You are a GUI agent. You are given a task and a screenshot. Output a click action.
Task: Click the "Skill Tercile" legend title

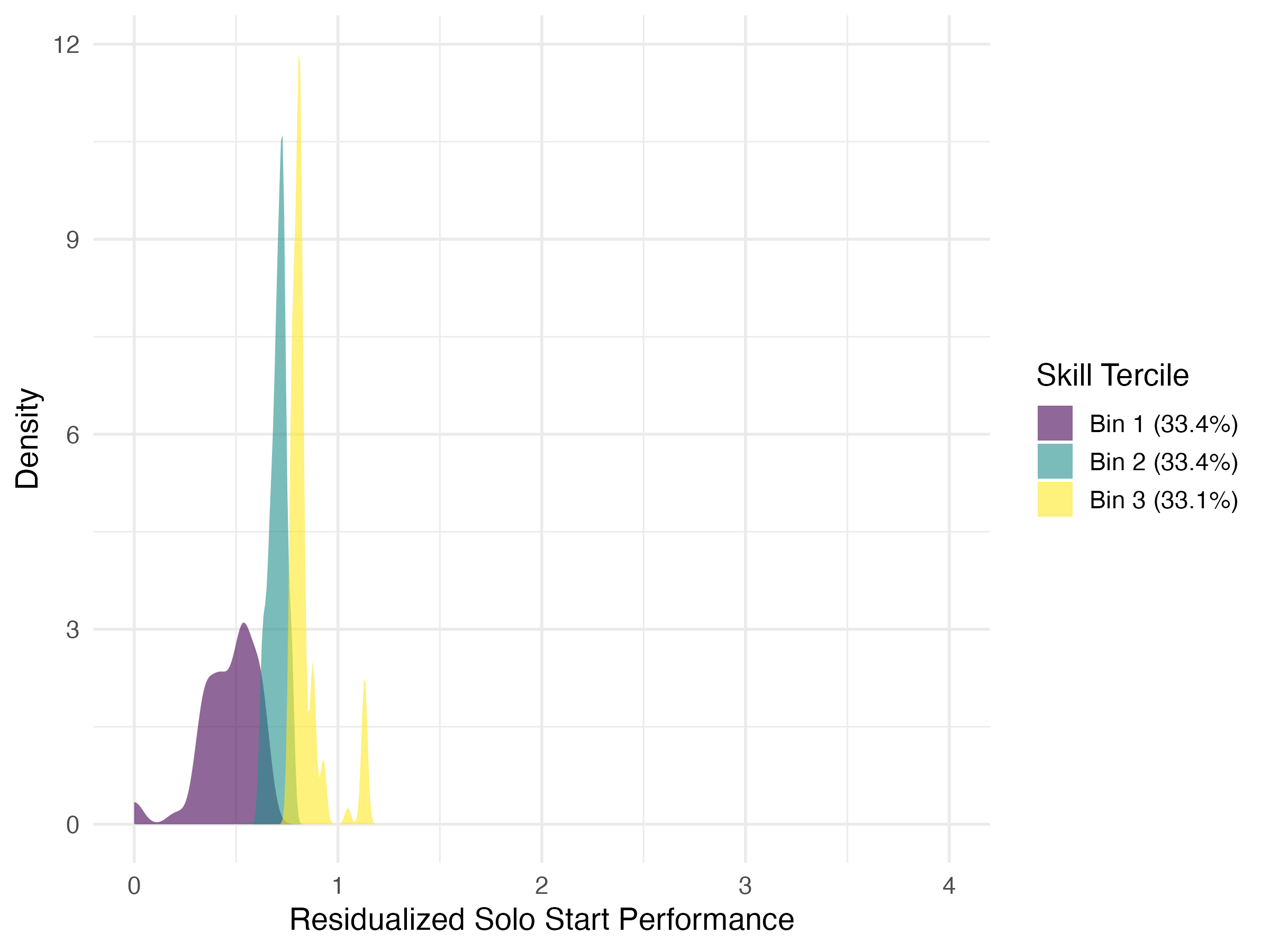(x=1112, y=376)
